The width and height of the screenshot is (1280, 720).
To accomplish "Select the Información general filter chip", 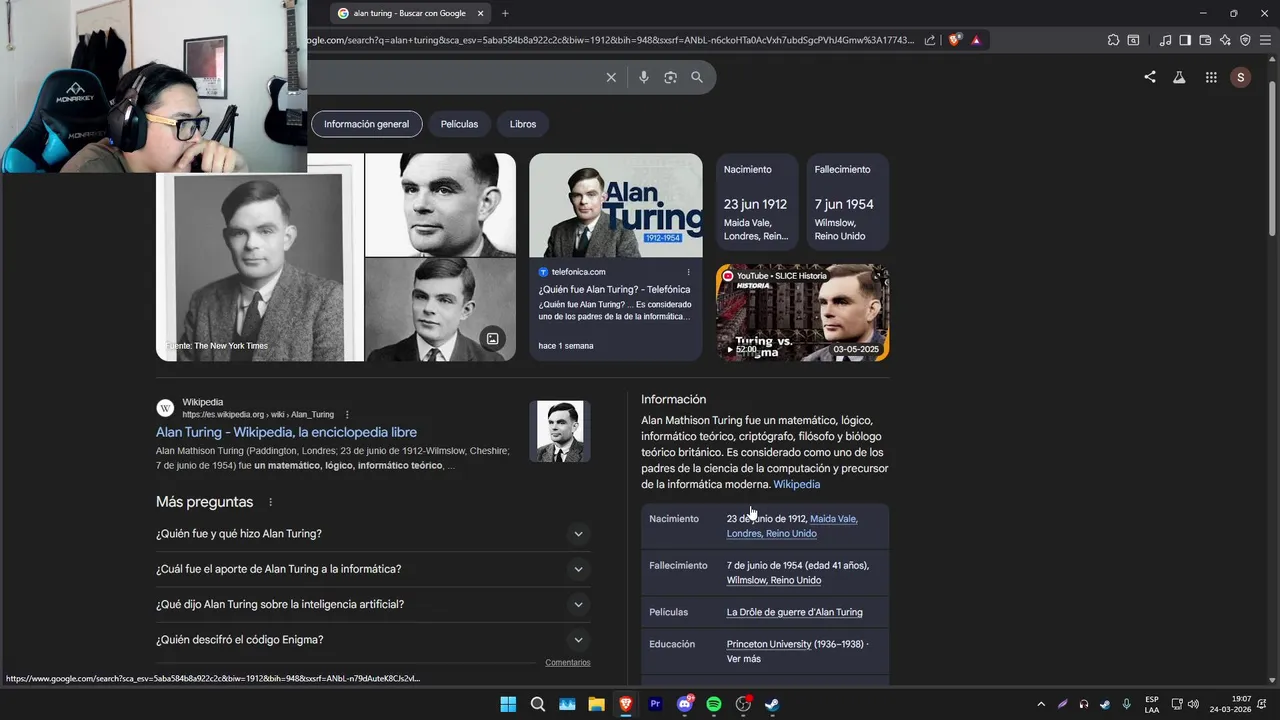I will pyautogui.click(x=366, y=124).
